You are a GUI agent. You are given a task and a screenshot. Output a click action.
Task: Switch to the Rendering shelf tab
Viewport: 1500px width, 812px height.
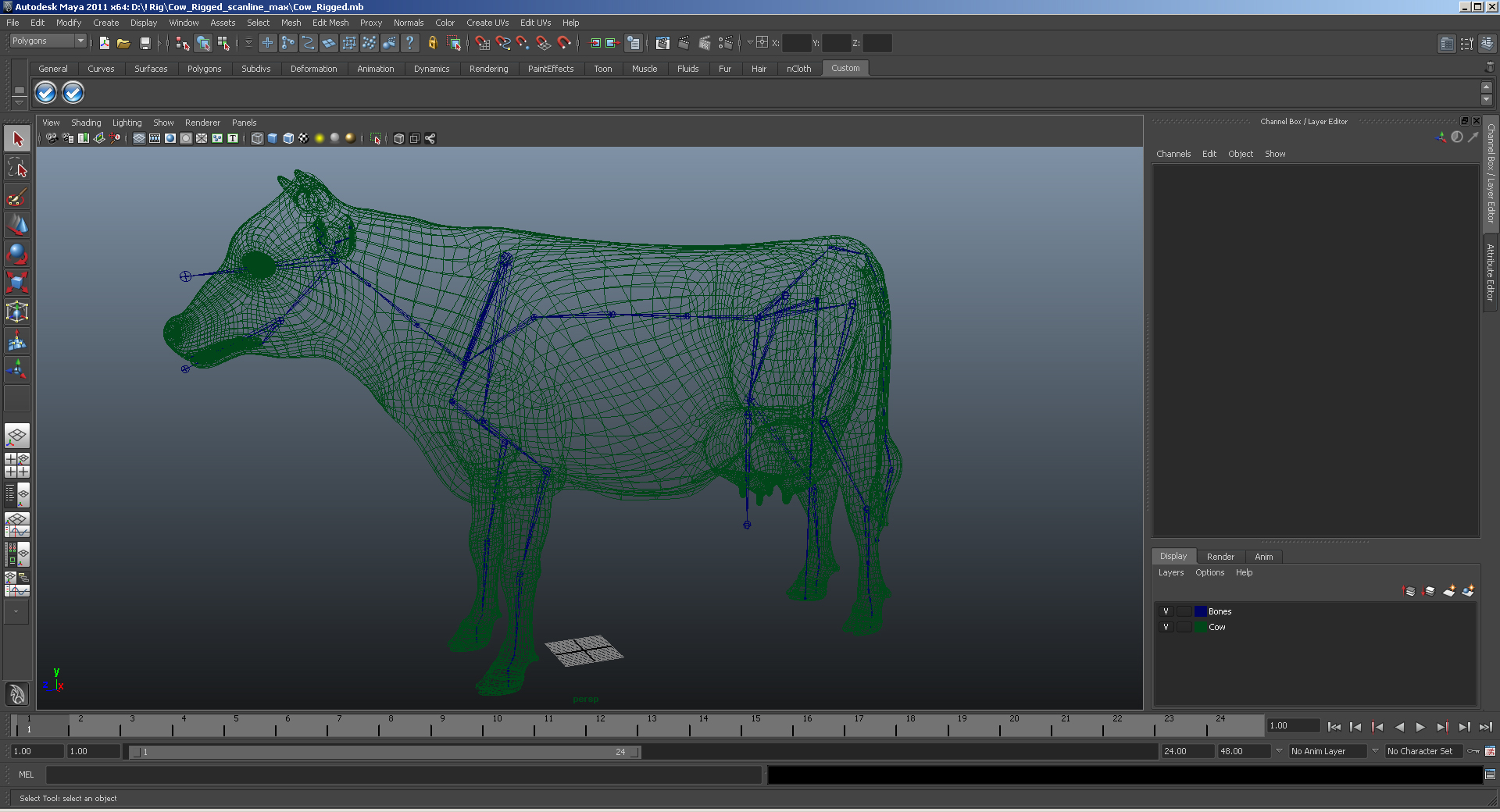click(x=488, y=69)
